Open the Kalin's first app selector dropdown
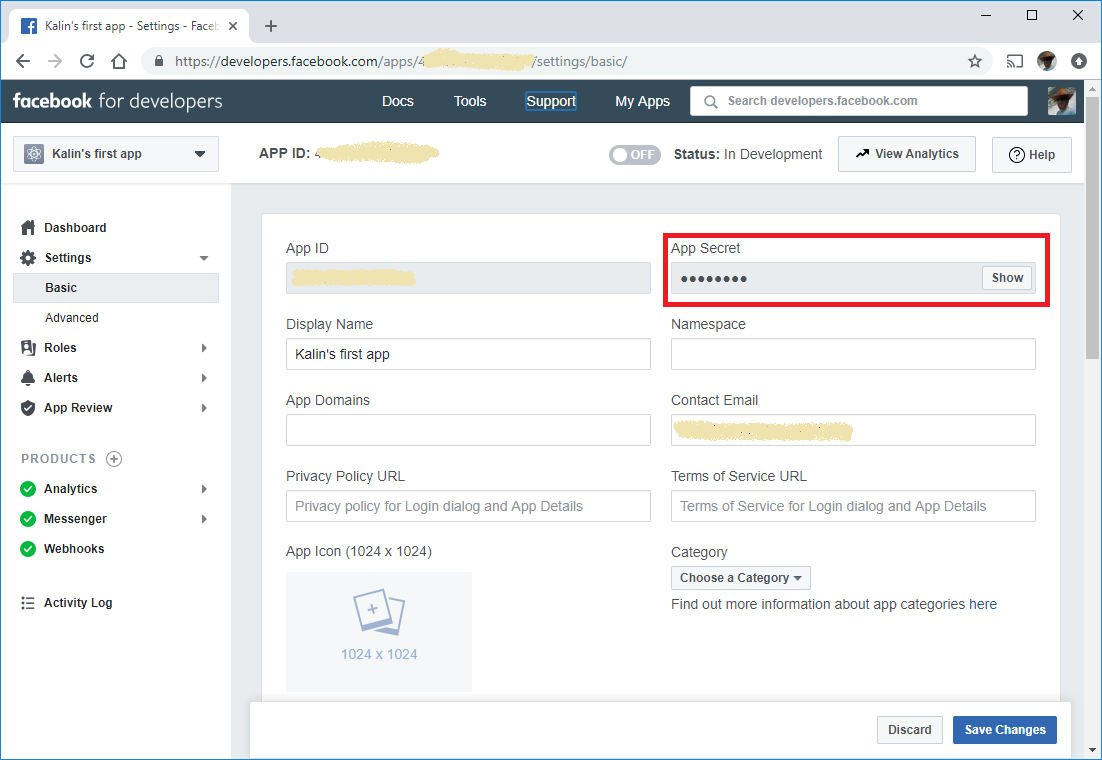This screenshot has width=1102, height=760. 116,154
